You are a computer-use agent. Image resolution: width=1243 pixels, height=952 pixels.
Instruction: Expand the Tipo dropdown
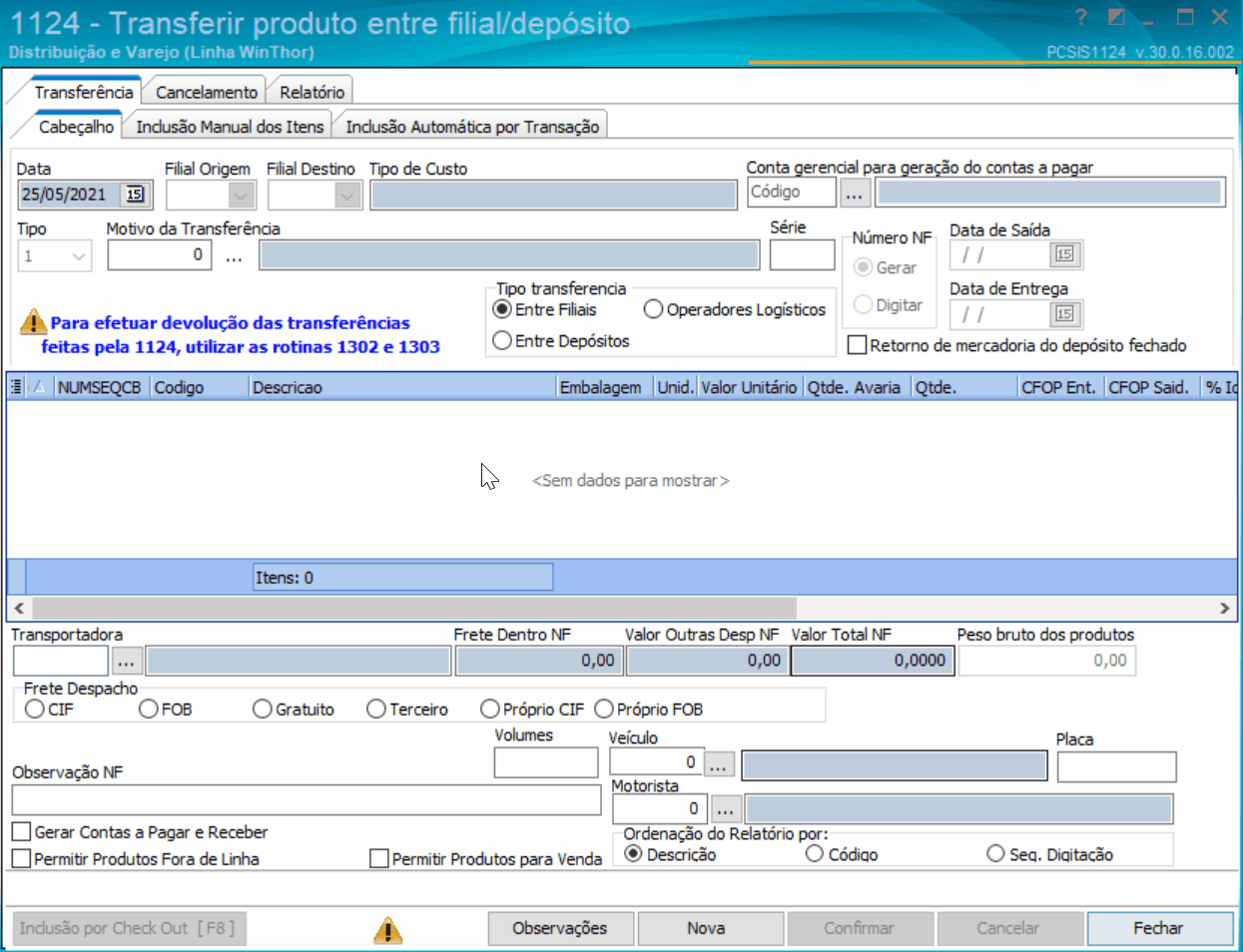[x=80, y=256]
